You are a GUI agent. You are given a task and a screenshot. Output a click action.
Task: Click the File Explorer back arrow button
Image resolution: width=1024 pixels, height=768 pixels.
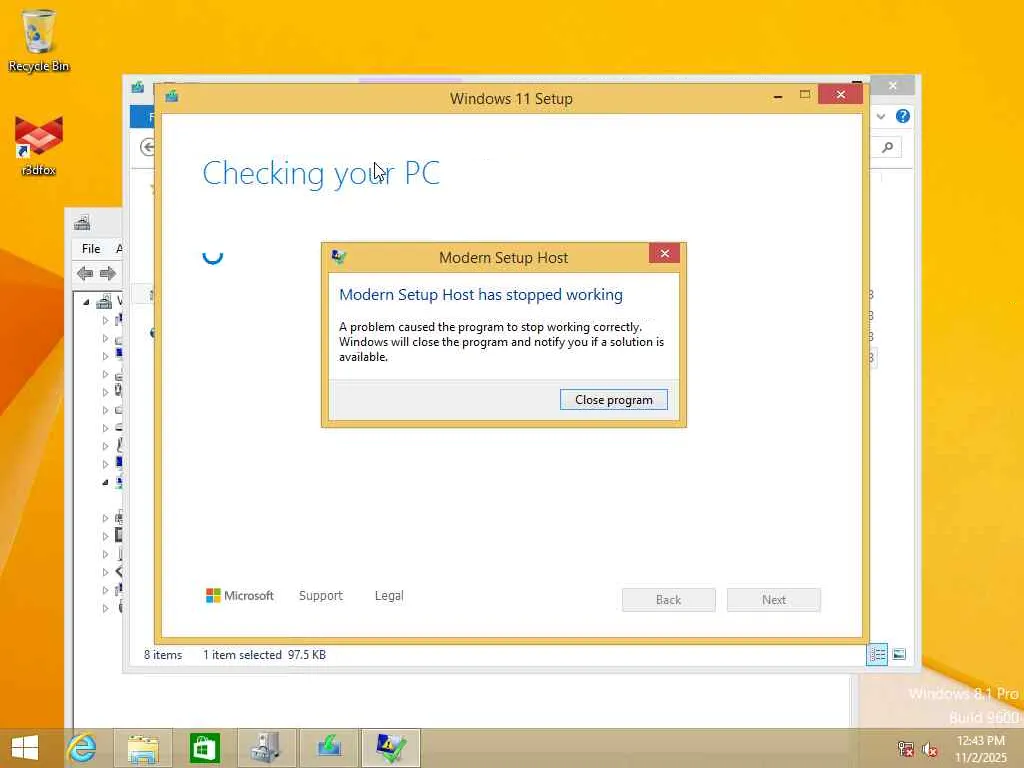[148, 147]
